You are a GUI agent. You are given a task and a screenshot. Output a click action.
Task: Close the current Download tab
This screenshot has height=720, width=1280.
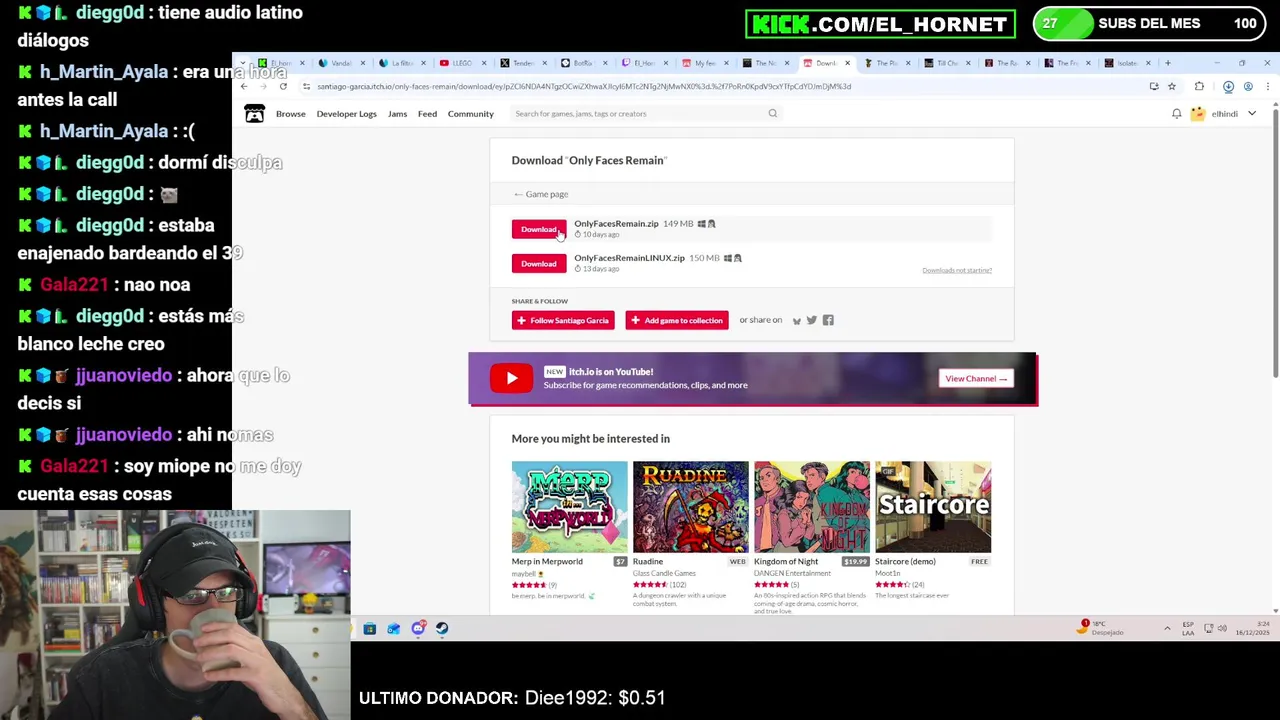click(x=847, y=63)
